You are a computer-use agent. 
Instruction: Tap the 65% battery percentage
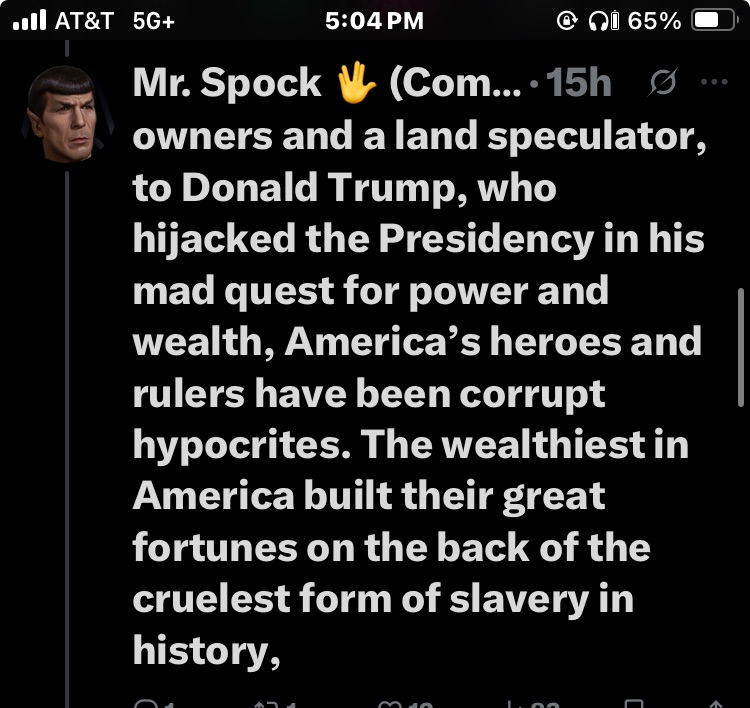655,20
